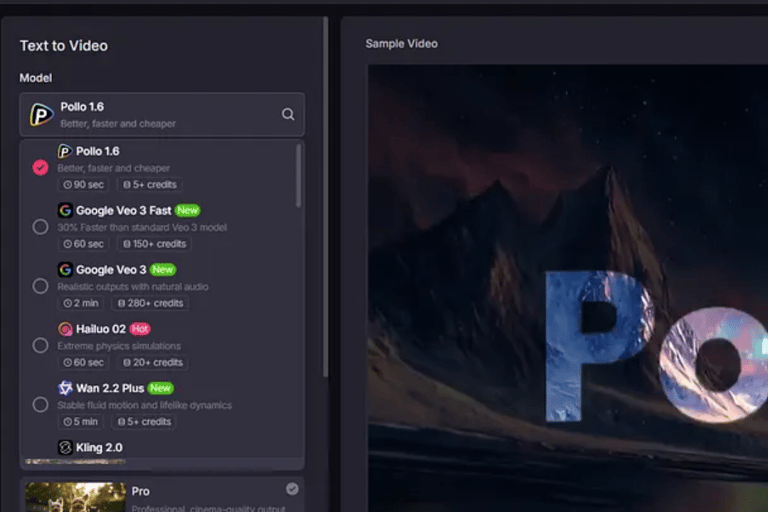Click the Wan 2.2 Plus model icon

click(65, 389)
